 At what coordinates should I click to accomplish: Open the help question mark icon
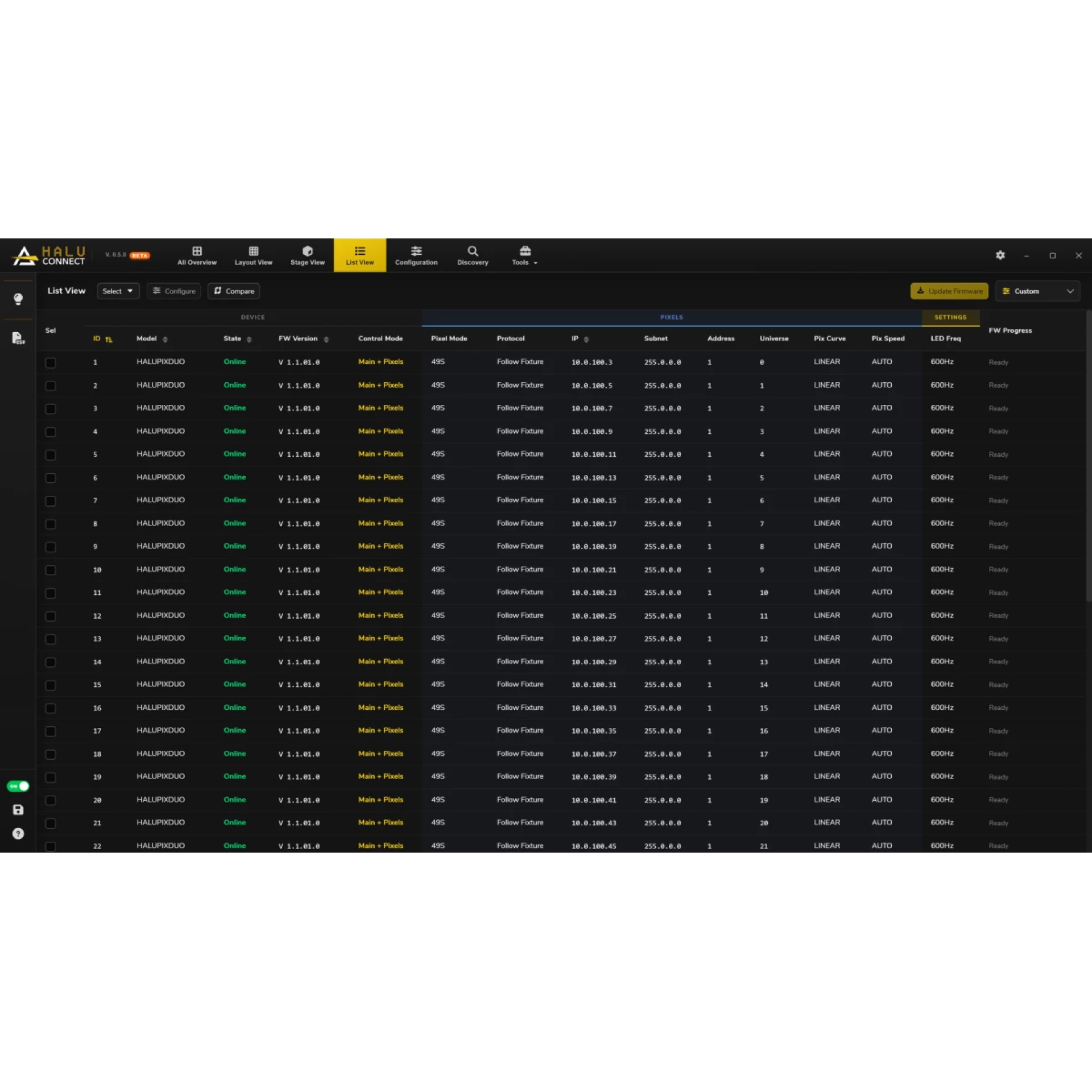click(x=18, y=833)
